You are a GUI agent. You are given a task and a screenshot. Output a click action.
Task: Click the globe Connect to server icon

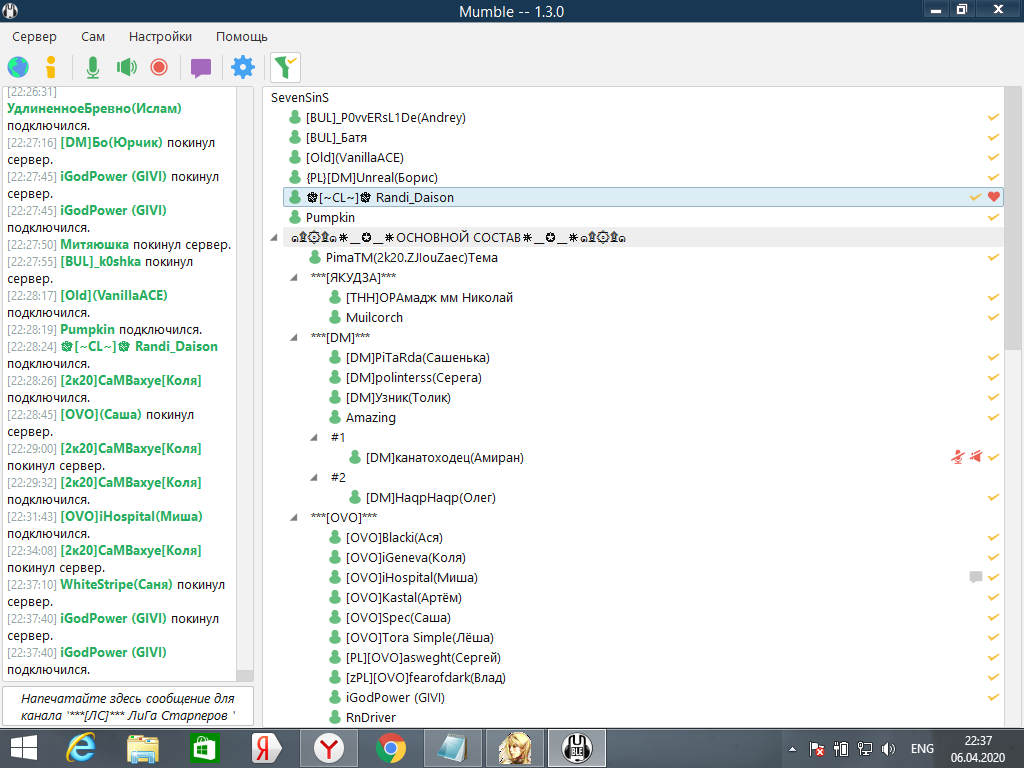tap(18, 67)
